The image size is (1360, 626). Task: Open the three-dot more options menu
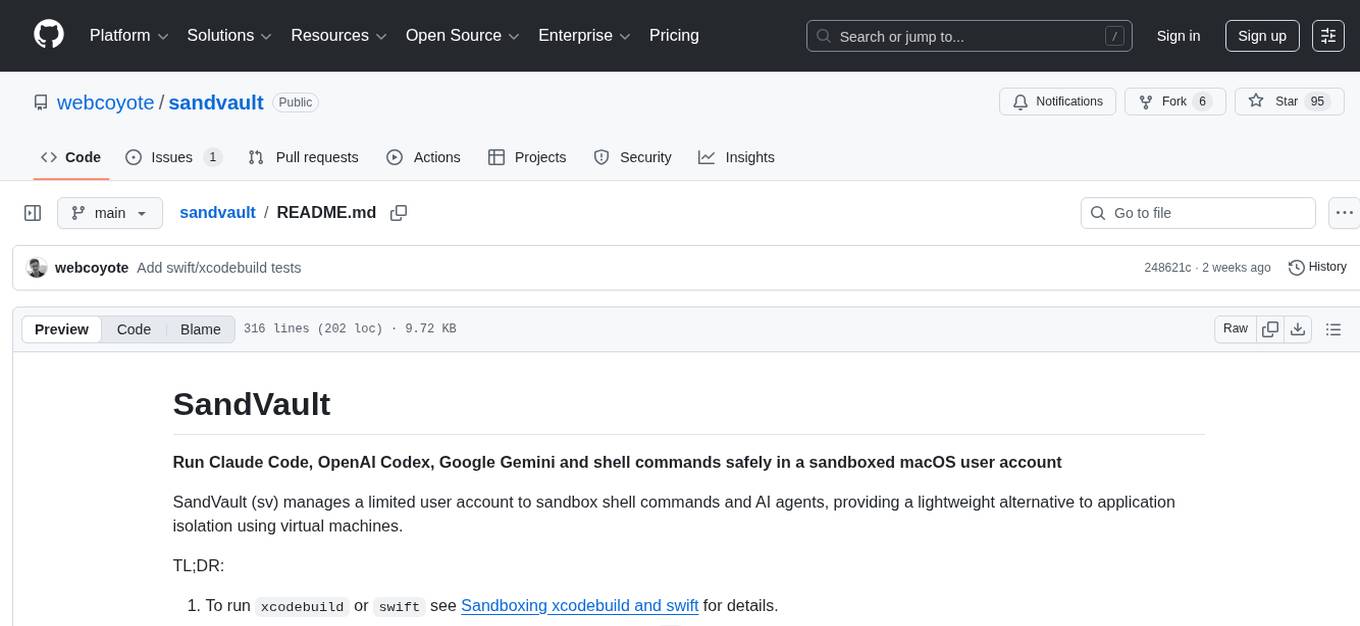click(x=1345, y=213)
